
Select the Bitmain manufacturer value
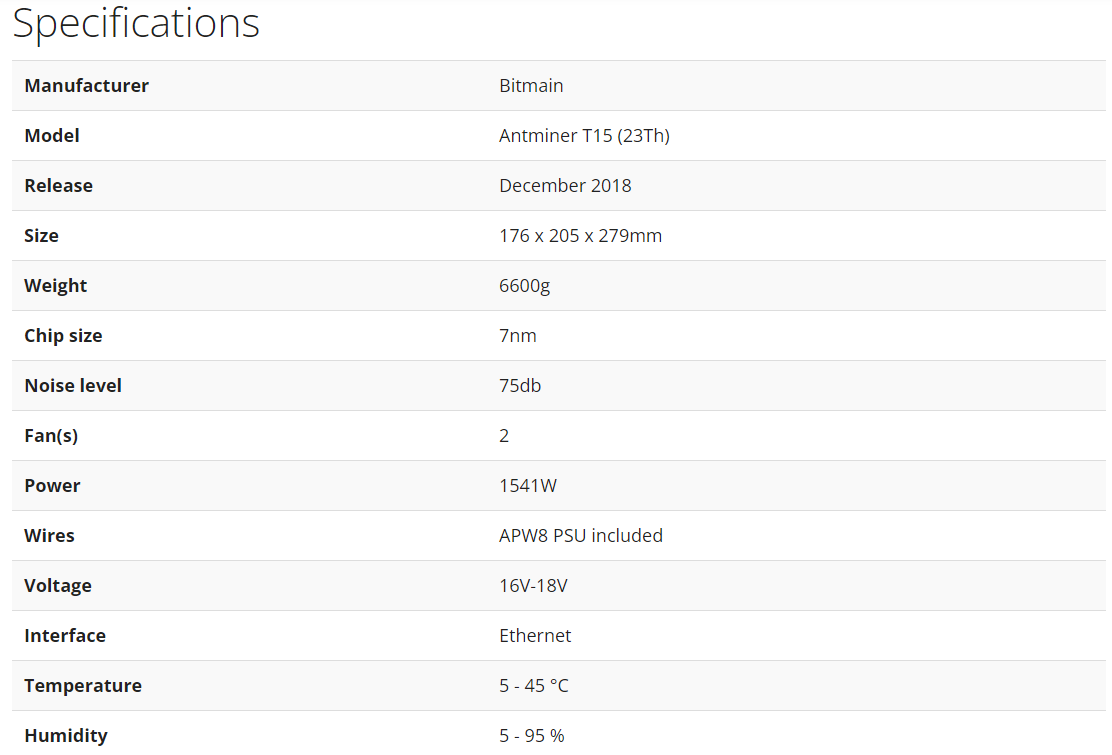[x=531, y=86]
